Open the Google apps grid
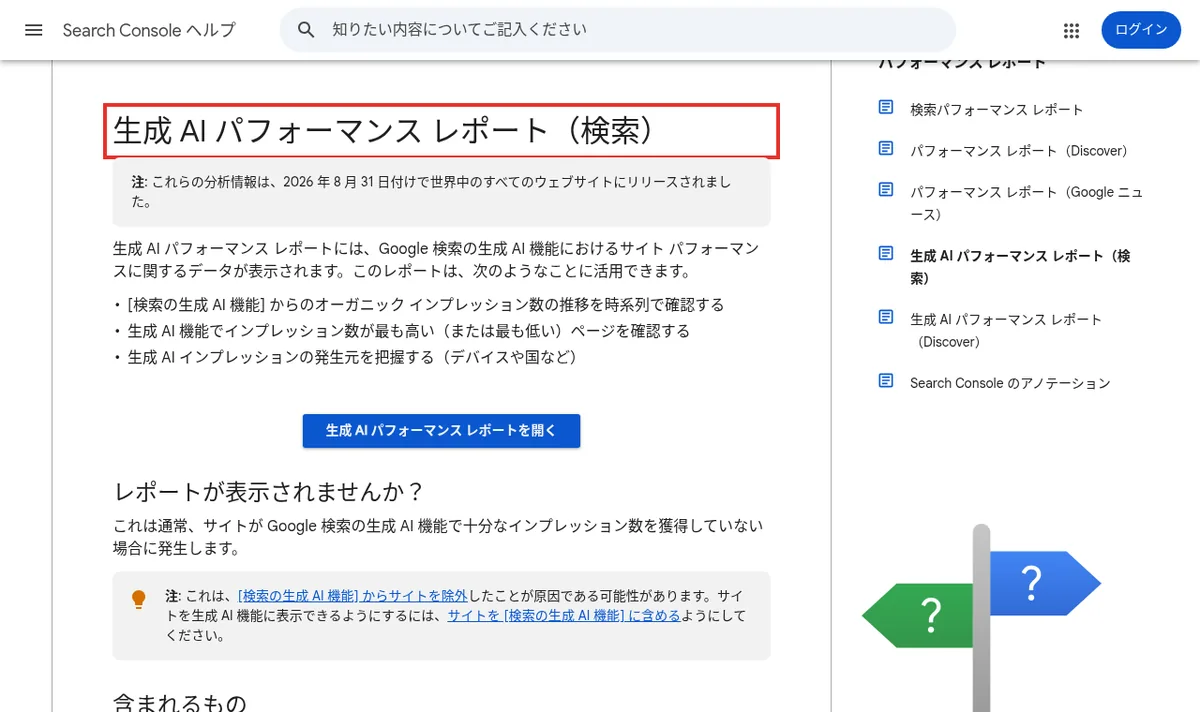The image size is (1200, 712). pyautogui.click(x=1072, y=30)
